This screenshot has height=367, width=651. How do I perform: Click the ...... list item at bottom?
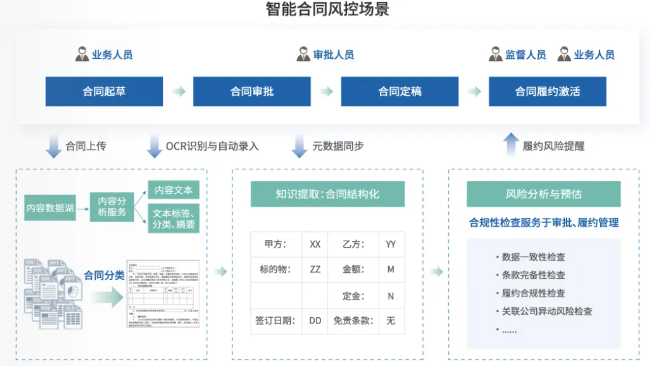pyautogui.click(x=507, y=330)
